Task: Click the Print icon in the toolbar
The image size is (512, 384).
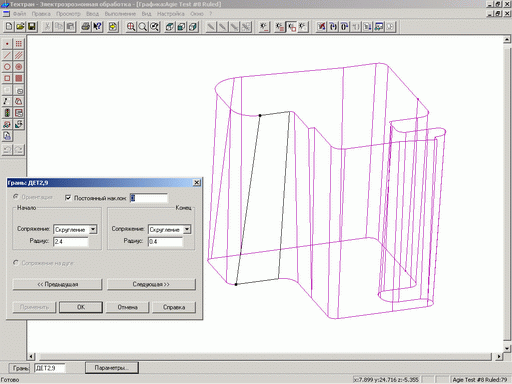Action: [86, 27]
